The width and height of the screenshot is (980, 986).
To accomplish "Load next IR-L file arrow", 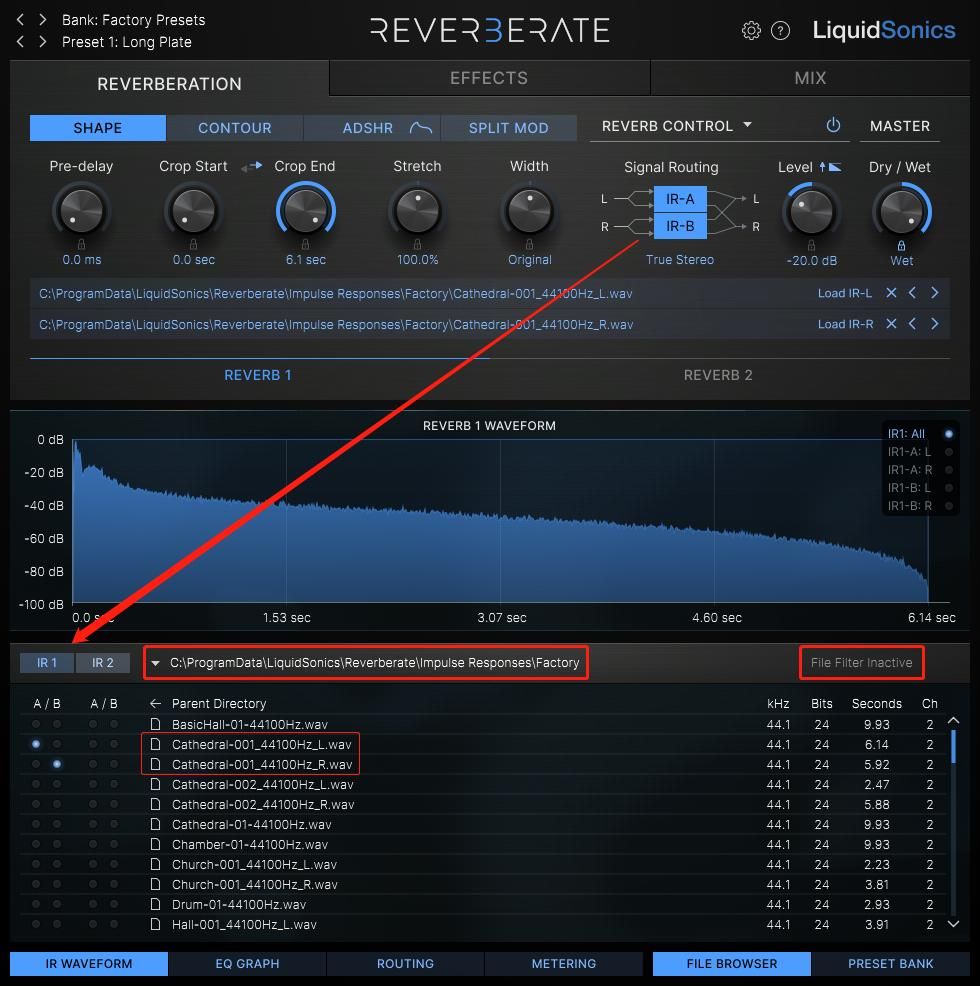I will (x=935, y=292).
